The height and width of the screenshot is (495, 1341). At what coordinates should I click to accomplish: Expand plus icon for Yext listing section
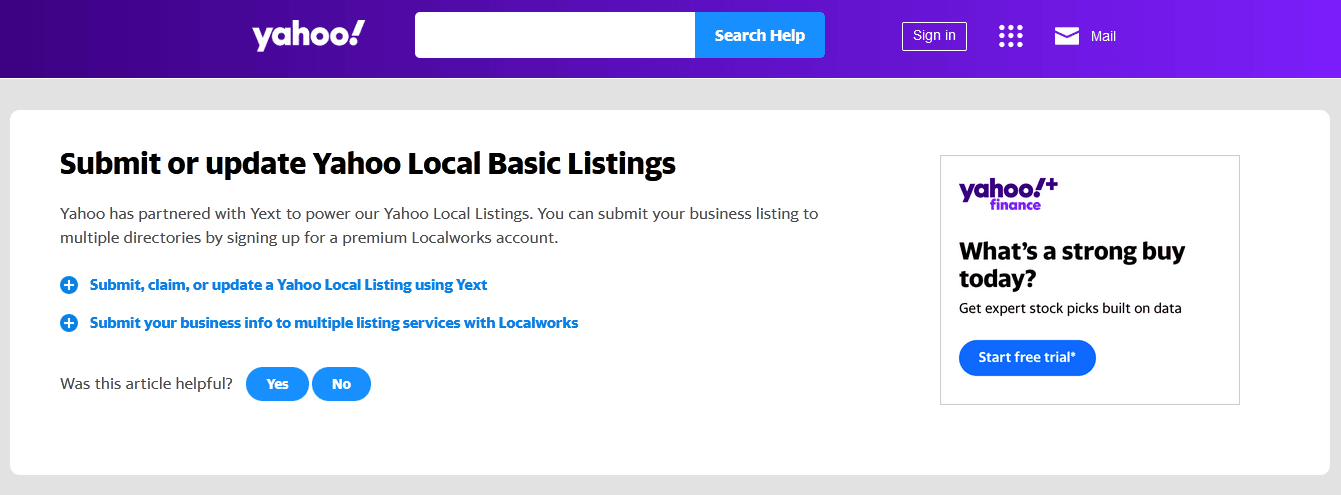click(69, 285)
